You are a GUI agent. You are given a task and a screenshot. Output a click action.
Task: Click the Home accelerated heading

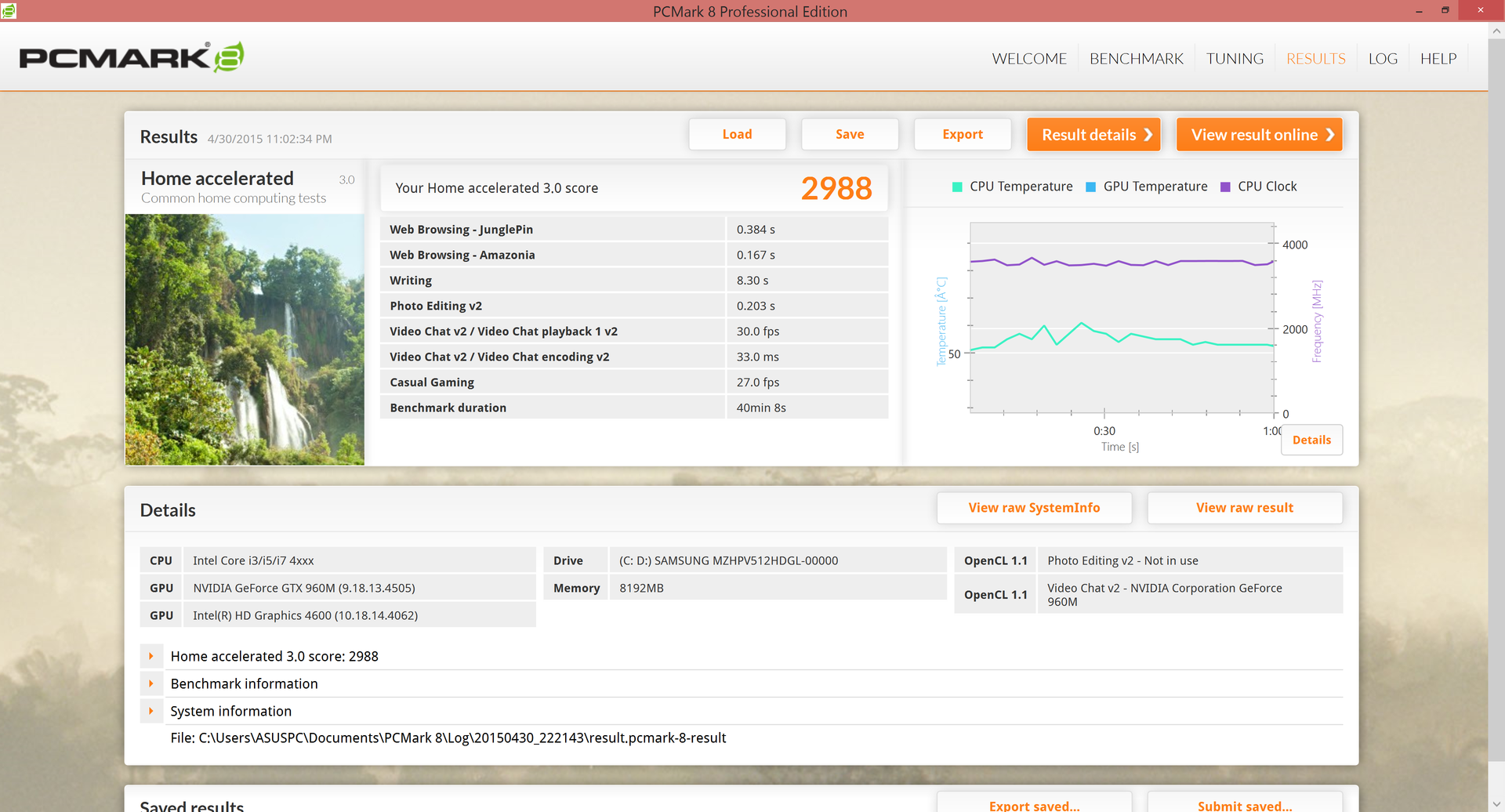(217, 179)
